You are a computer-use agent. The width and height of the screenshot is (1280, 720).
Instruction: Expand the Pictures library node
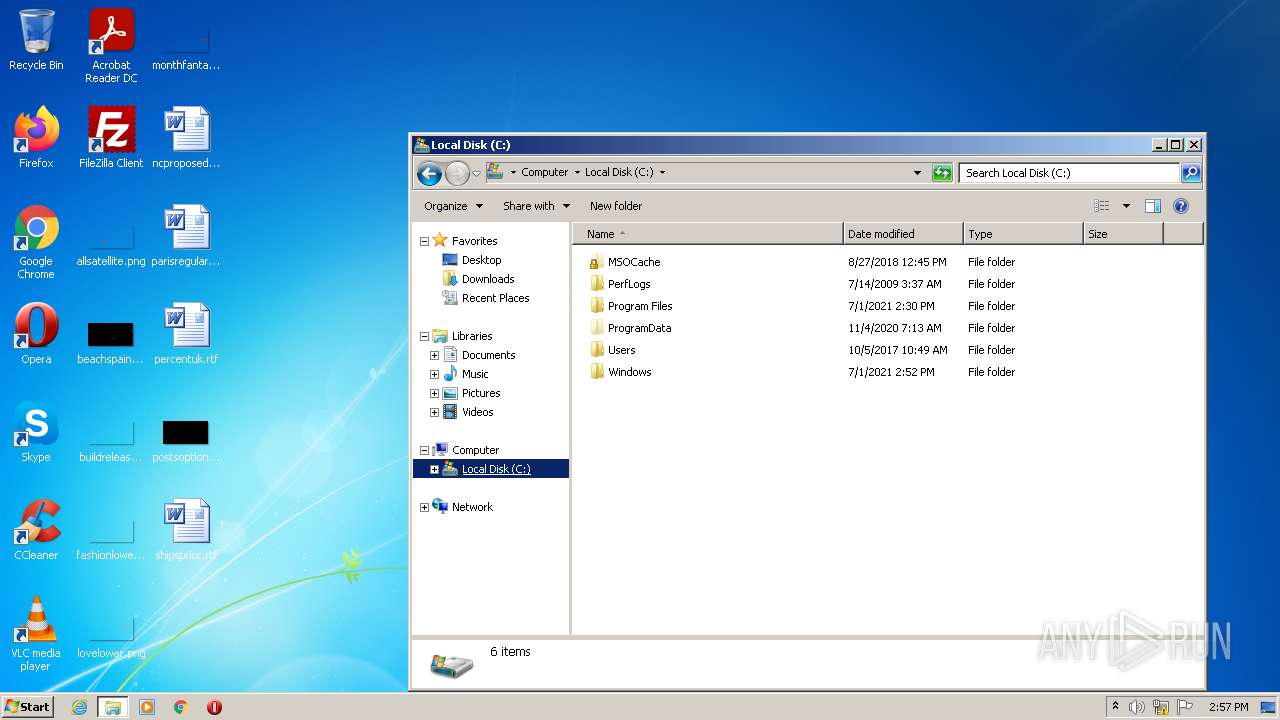[x=434, y=393]
